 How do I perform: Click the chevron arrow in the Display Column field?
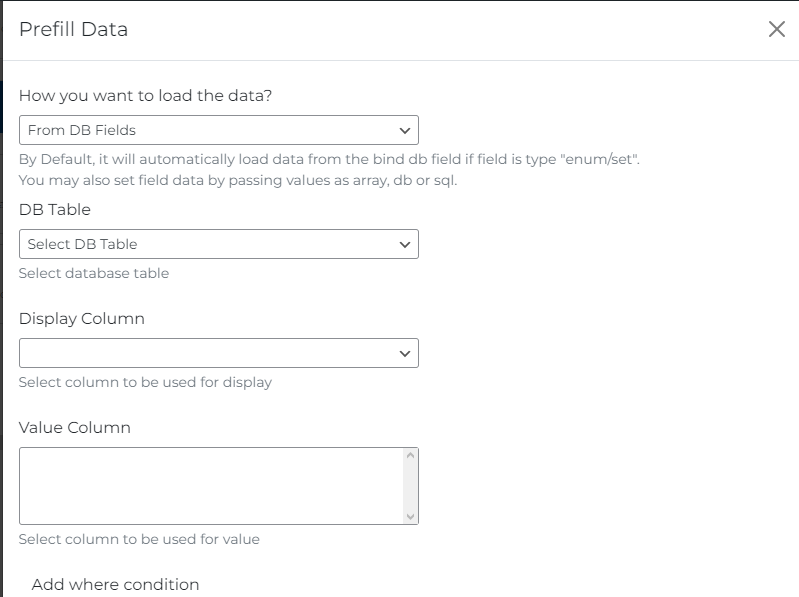(x=405, y=353)
